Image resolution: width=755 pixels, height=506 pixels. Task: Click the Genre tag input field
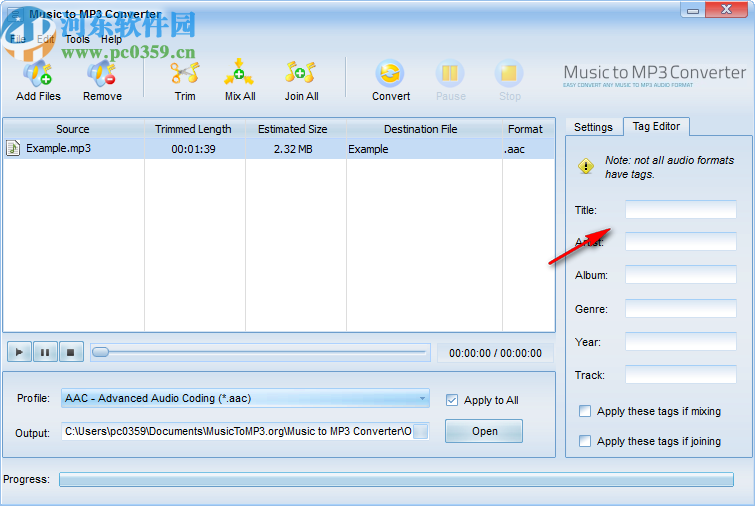tap(681, 309)
